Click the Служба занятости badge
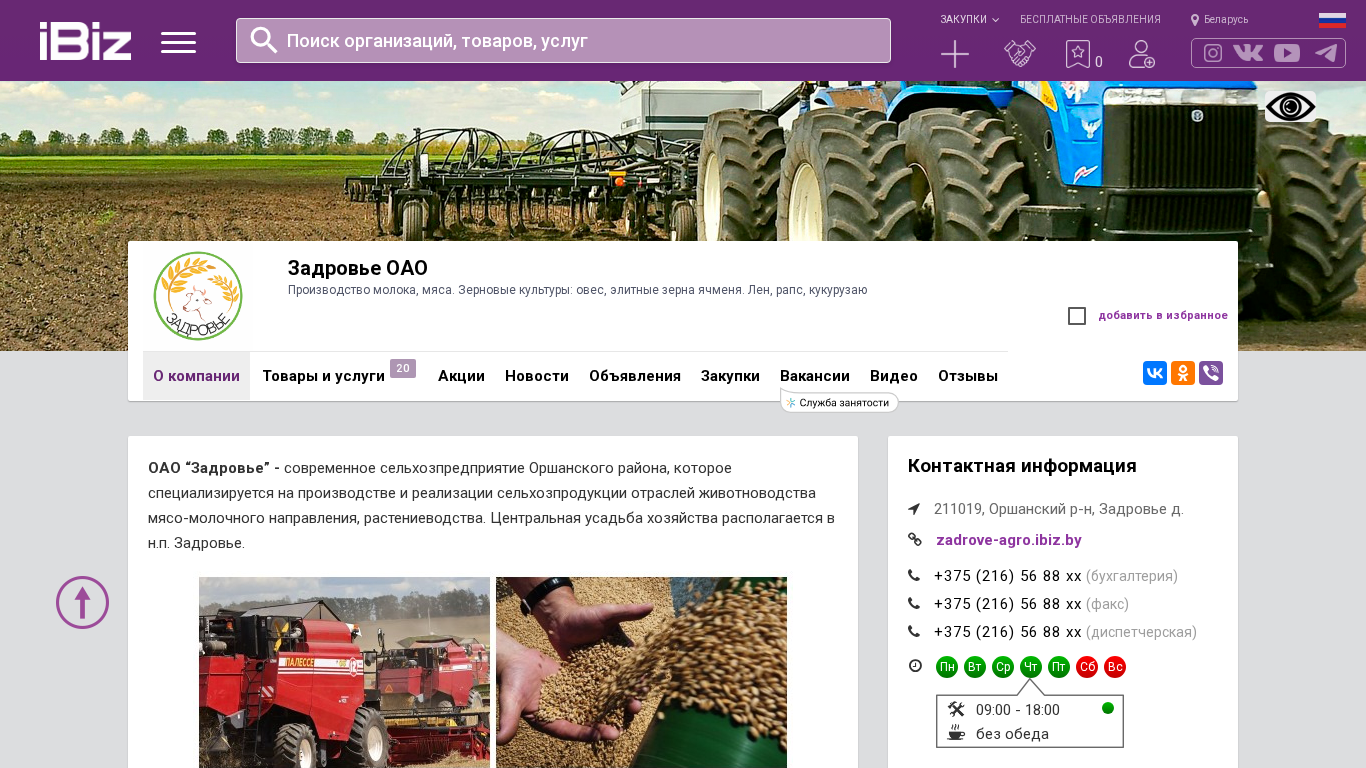This screenshot has height=768, width=1366. pos(839,402)
